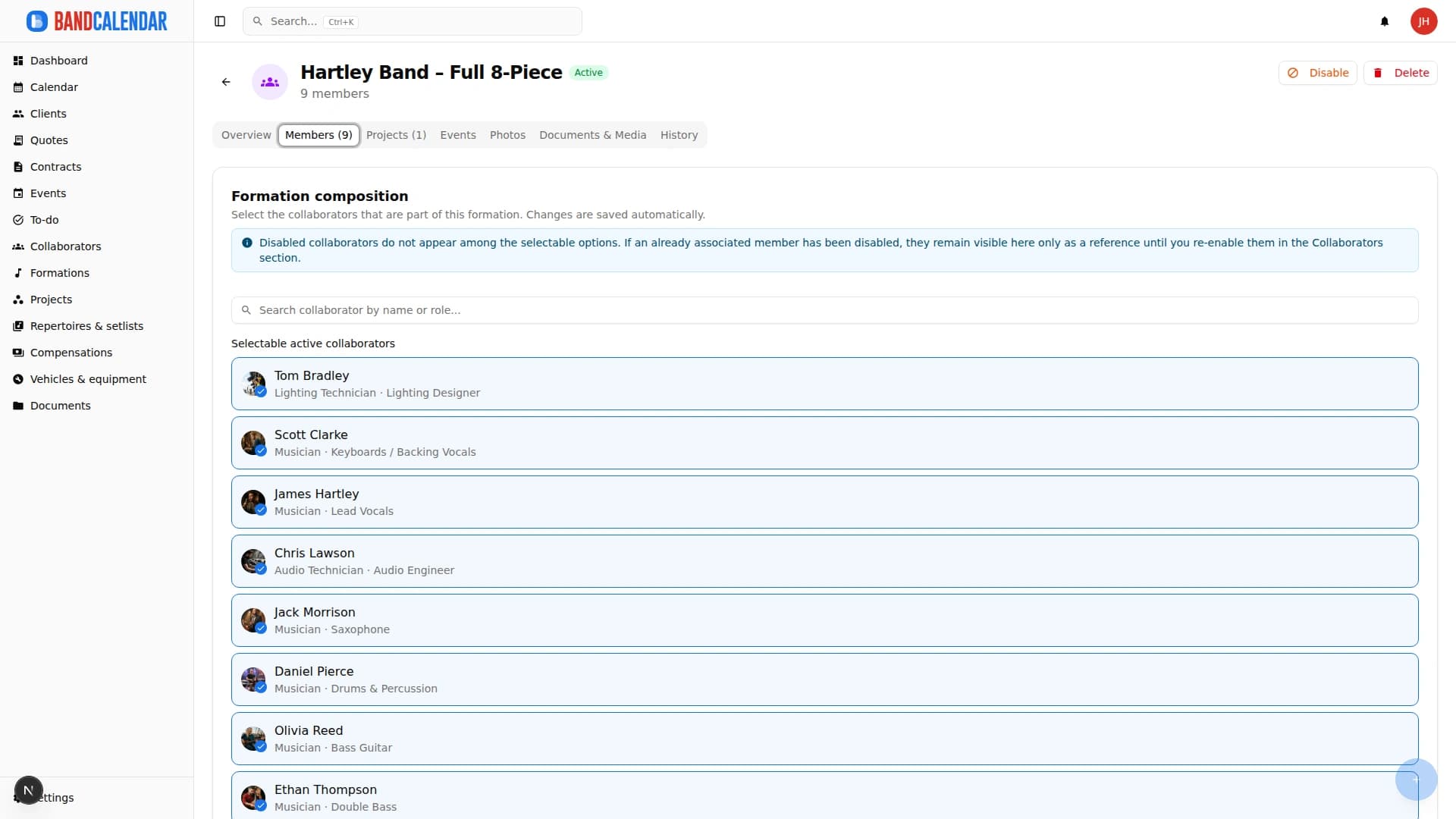Deselect Tom Bradley from the formation
Viewport: 1456px width, 819px height.
(824, 384)
